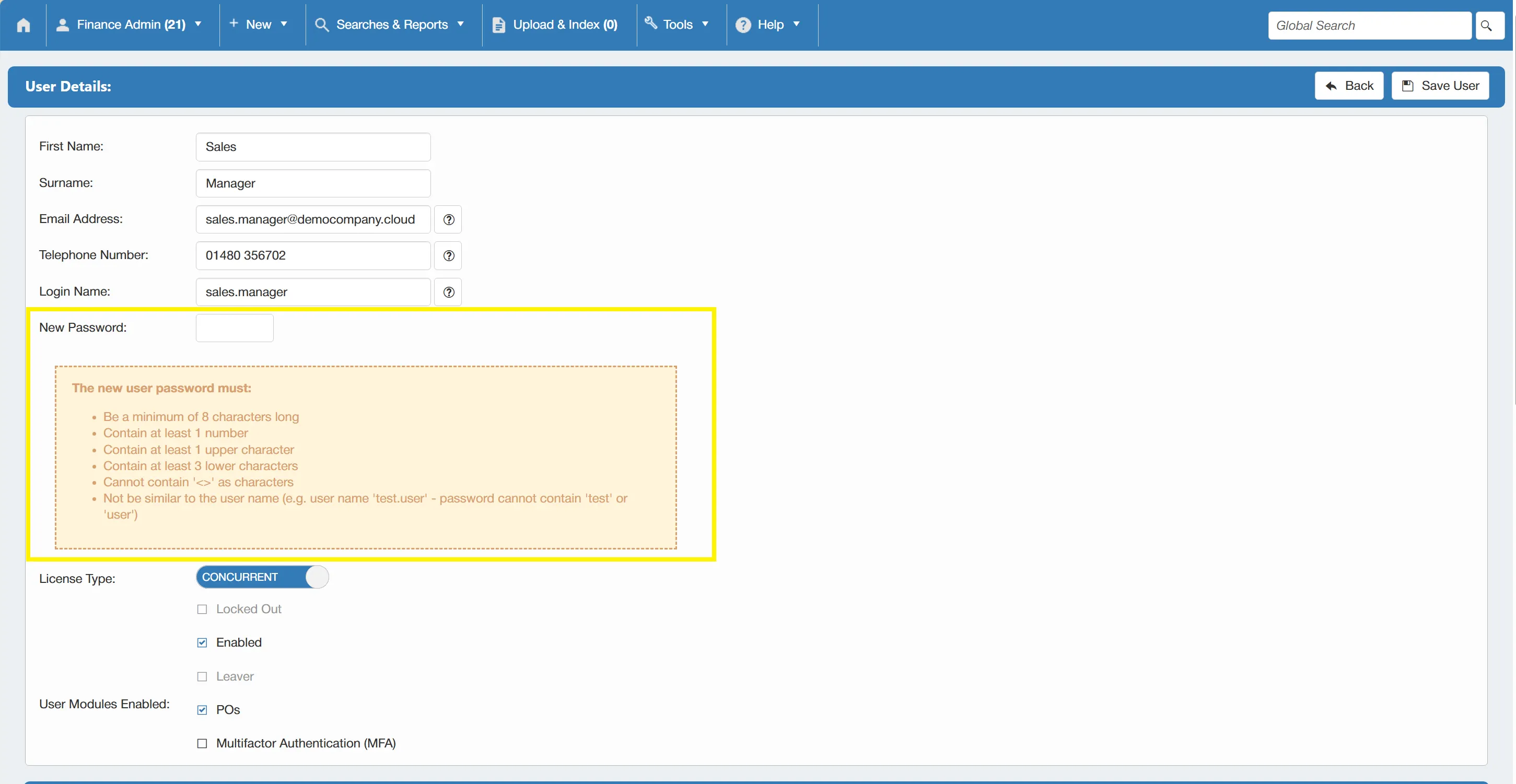
Task: Click the magnifier icon in Searches & Reports
Action: 321,25
